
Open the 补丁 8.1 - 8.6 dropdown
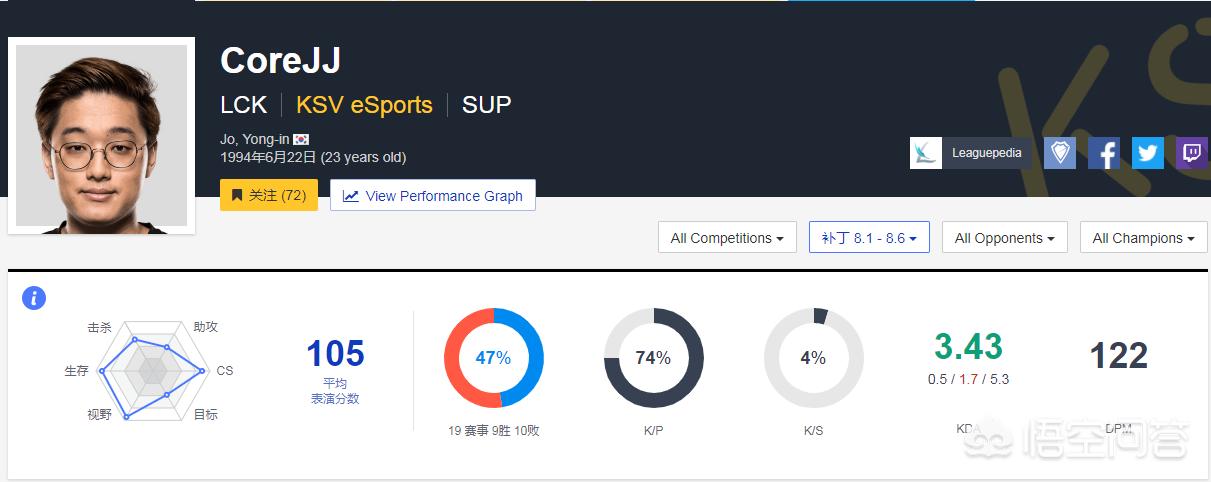pos(869,238)
